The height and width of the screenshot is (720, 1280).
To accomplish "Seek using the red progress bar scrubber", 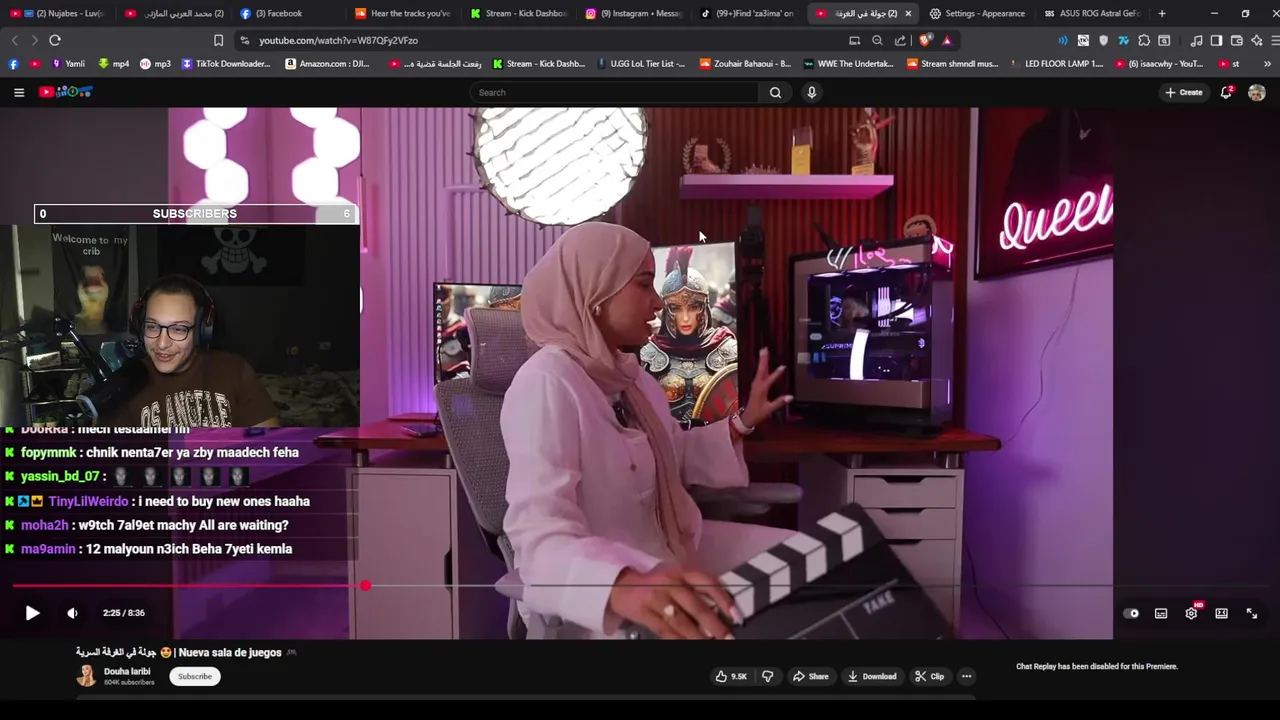I will click(x=365, y=586).
